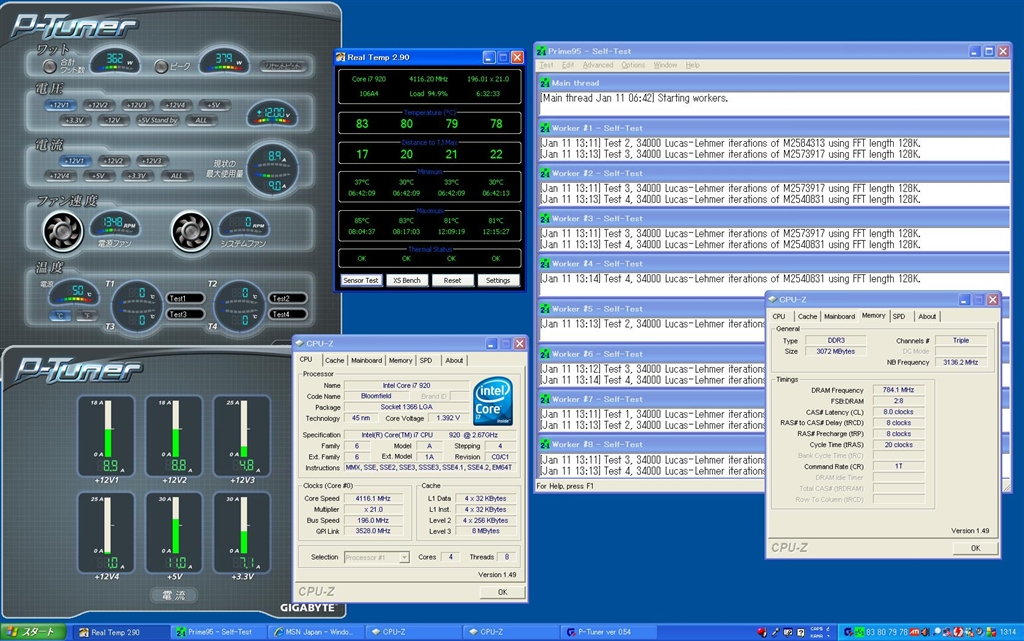Click the Intel Core i7 logo
The height and width of the screenshot is (641, 1024).
494,402
